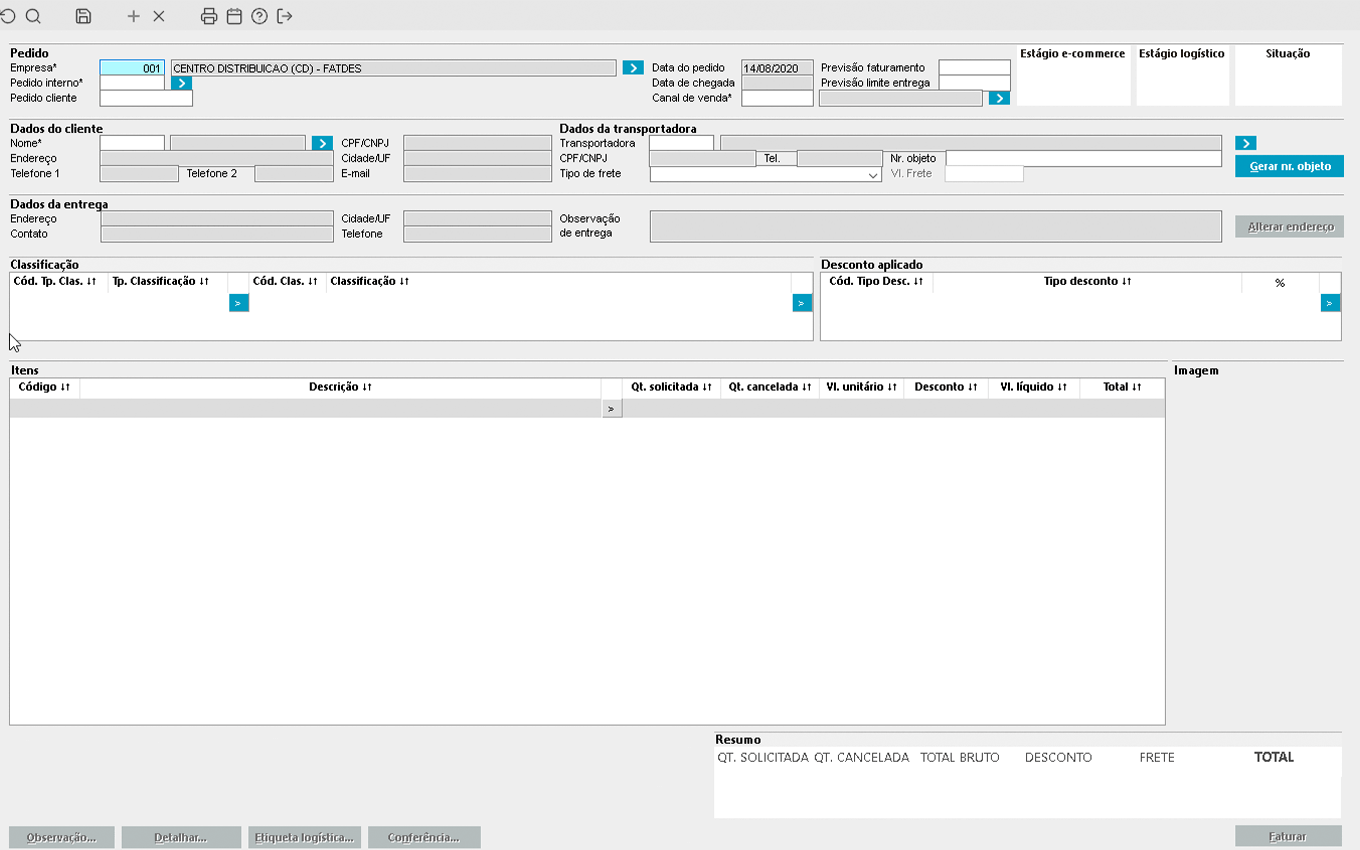The width and height of the screenshot is (1360, 850).
Task: Open Transportadora lookup arrow button
Action: point(1245,143)
